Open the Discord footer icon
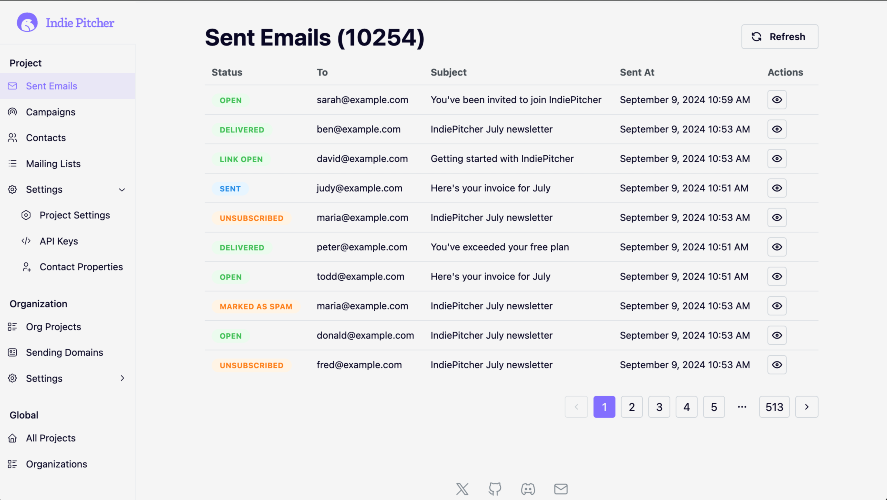Screen dimensions: 887x500 tap(528, 489)
